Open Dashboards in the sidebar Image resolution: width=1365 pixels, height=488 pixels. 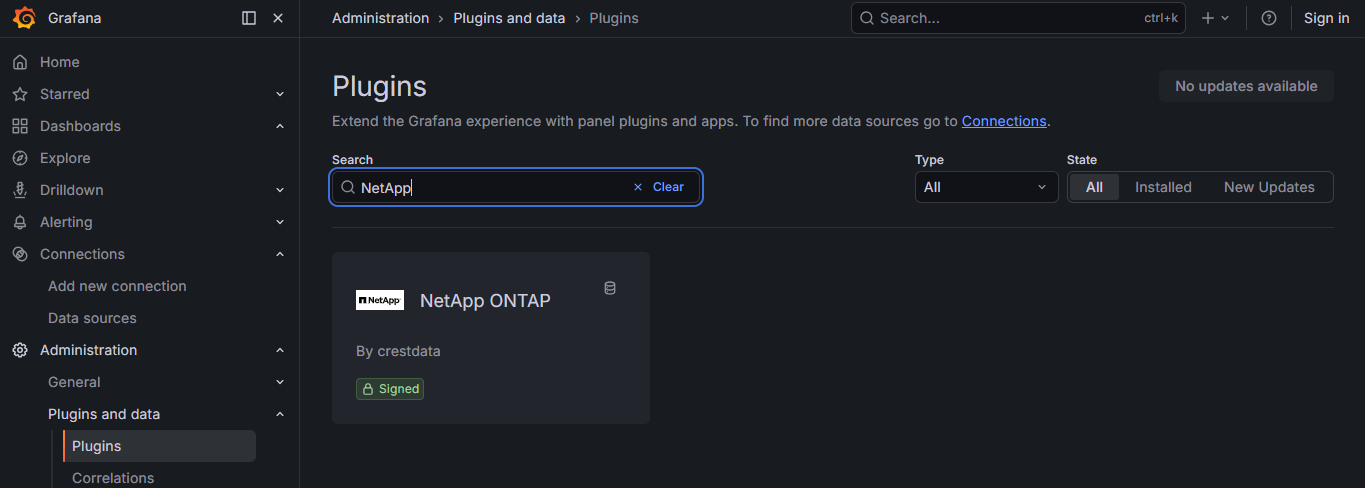click(80, 126)
